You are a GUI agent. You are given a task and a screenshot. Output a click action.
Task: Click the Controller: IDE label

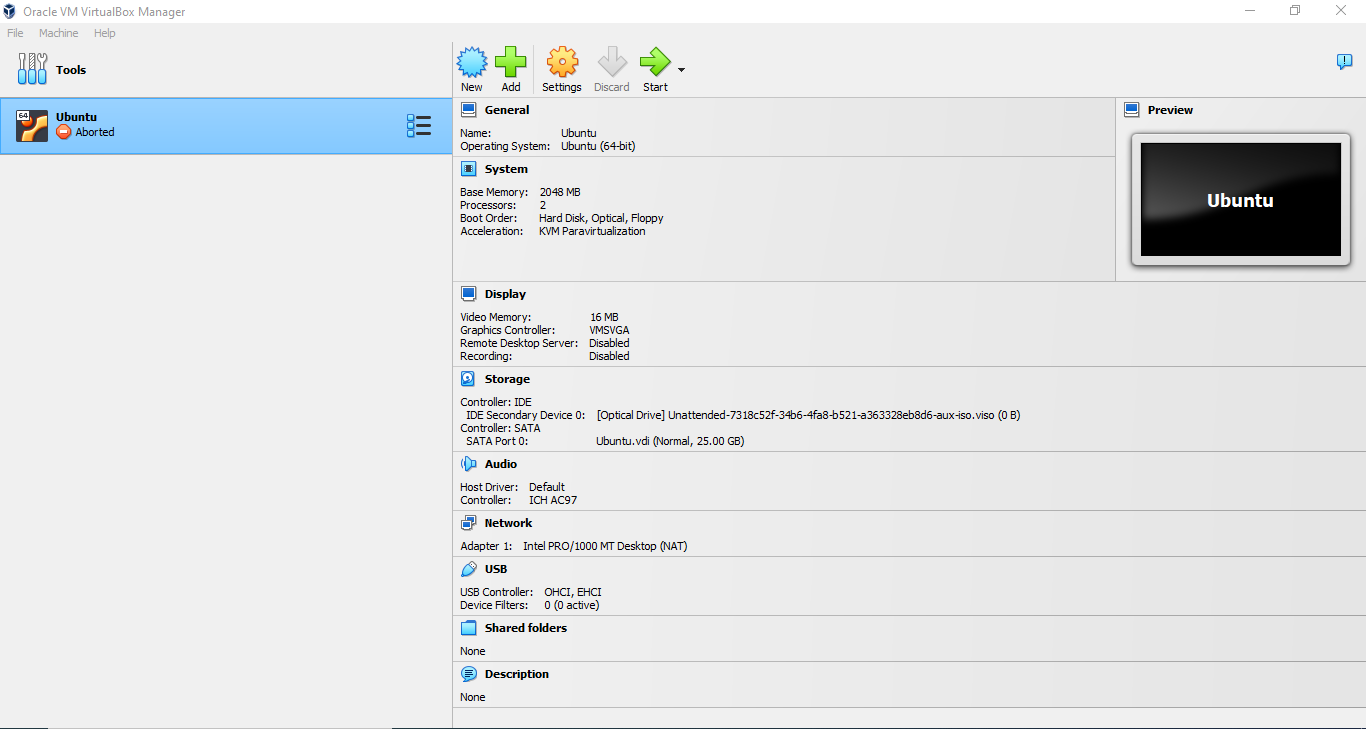pos(496,402)
